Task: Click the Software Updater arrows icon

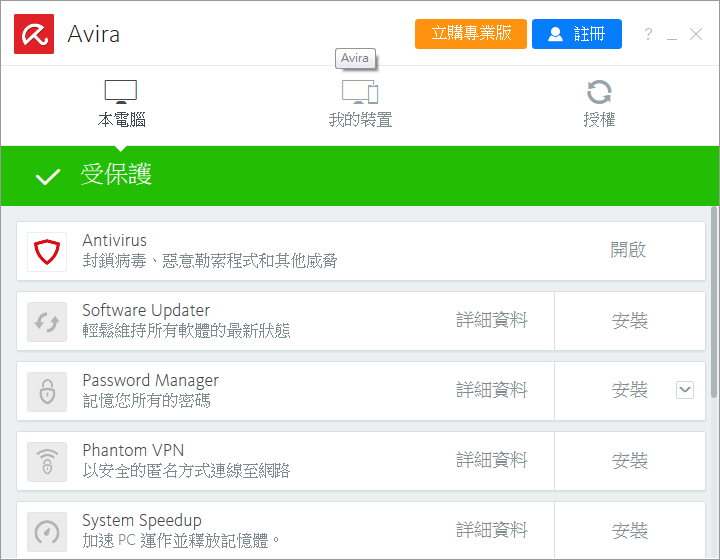Action: (47, 322)
